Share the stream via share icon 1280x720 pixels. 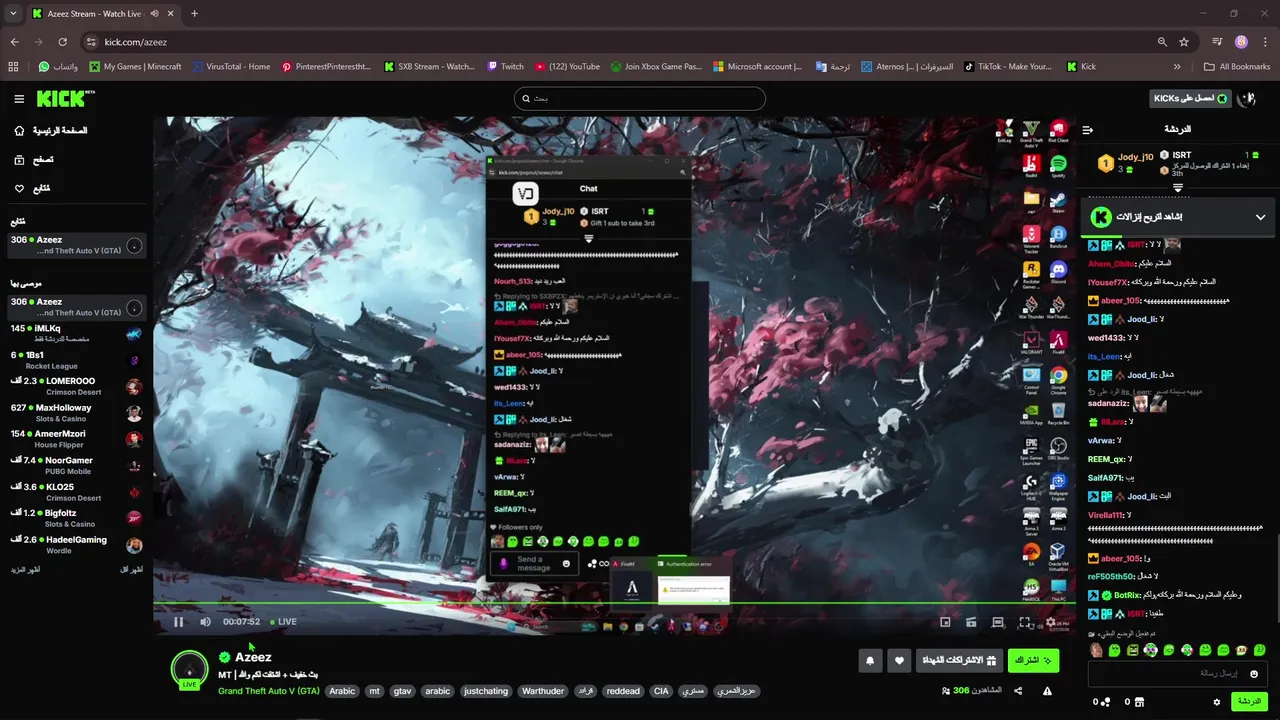coord(1018,691)
